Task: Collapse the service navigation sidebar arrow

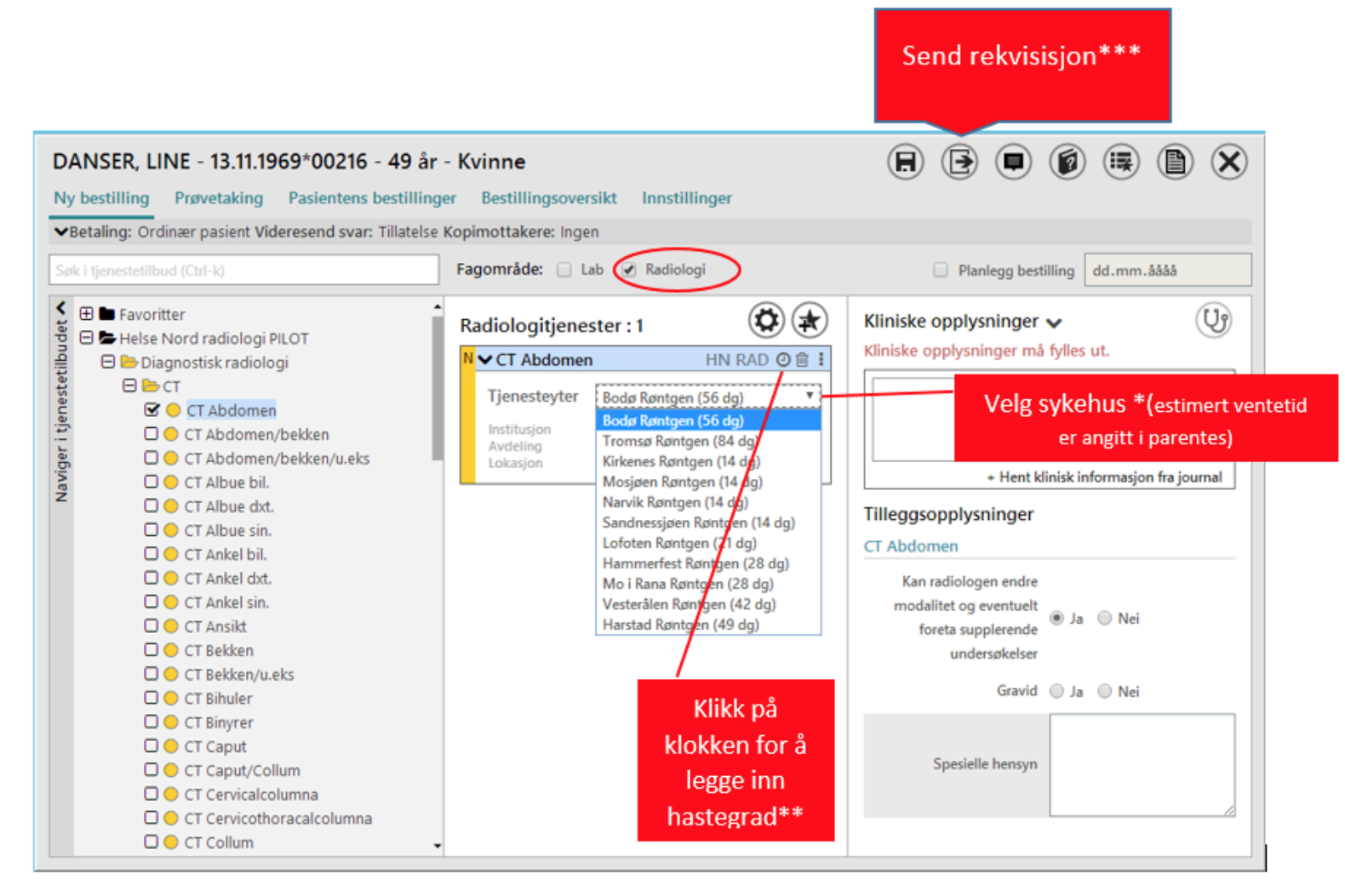Action: tap(60, 307)
